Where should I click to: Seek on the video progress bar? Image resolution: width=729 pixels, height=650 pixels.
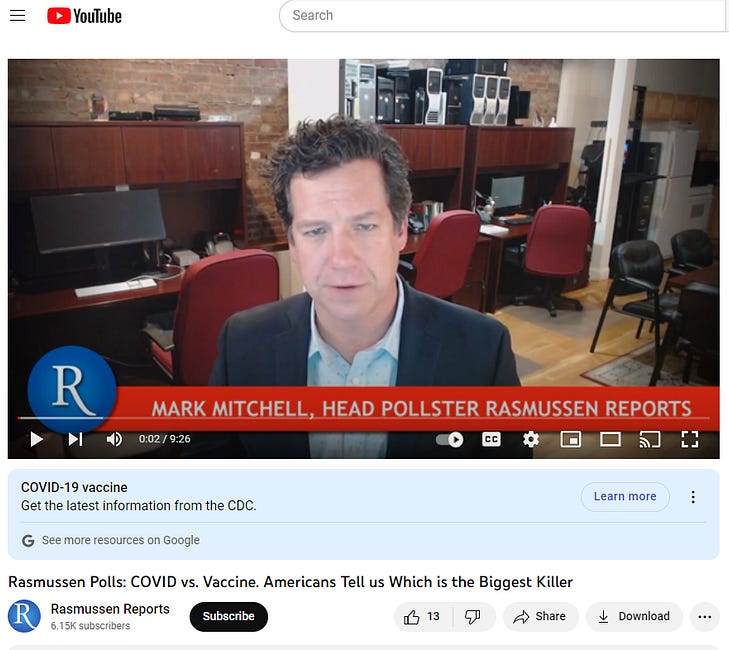pos(364,418)
